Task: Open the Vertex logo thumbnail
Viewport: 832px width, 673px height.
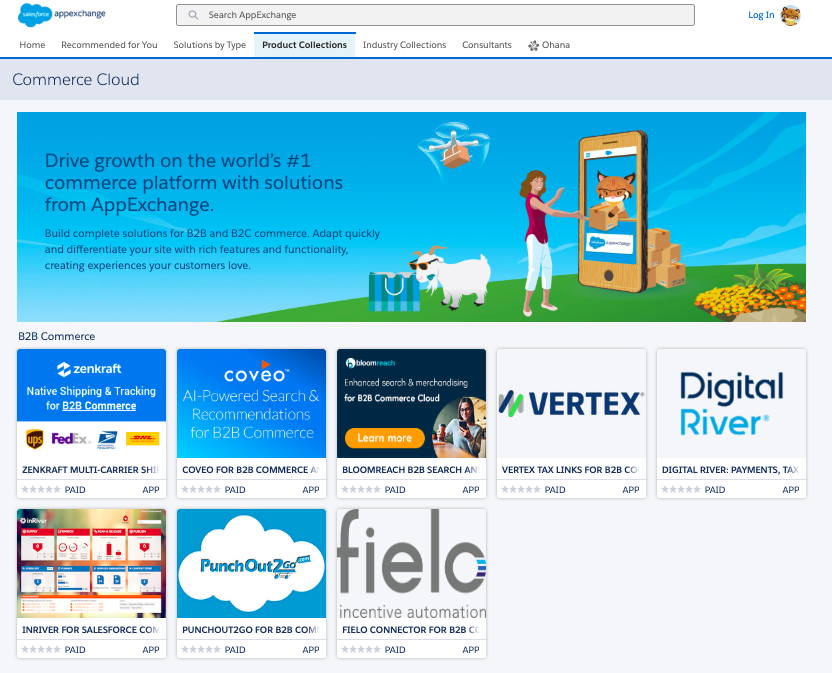Action: pos(571,403)
